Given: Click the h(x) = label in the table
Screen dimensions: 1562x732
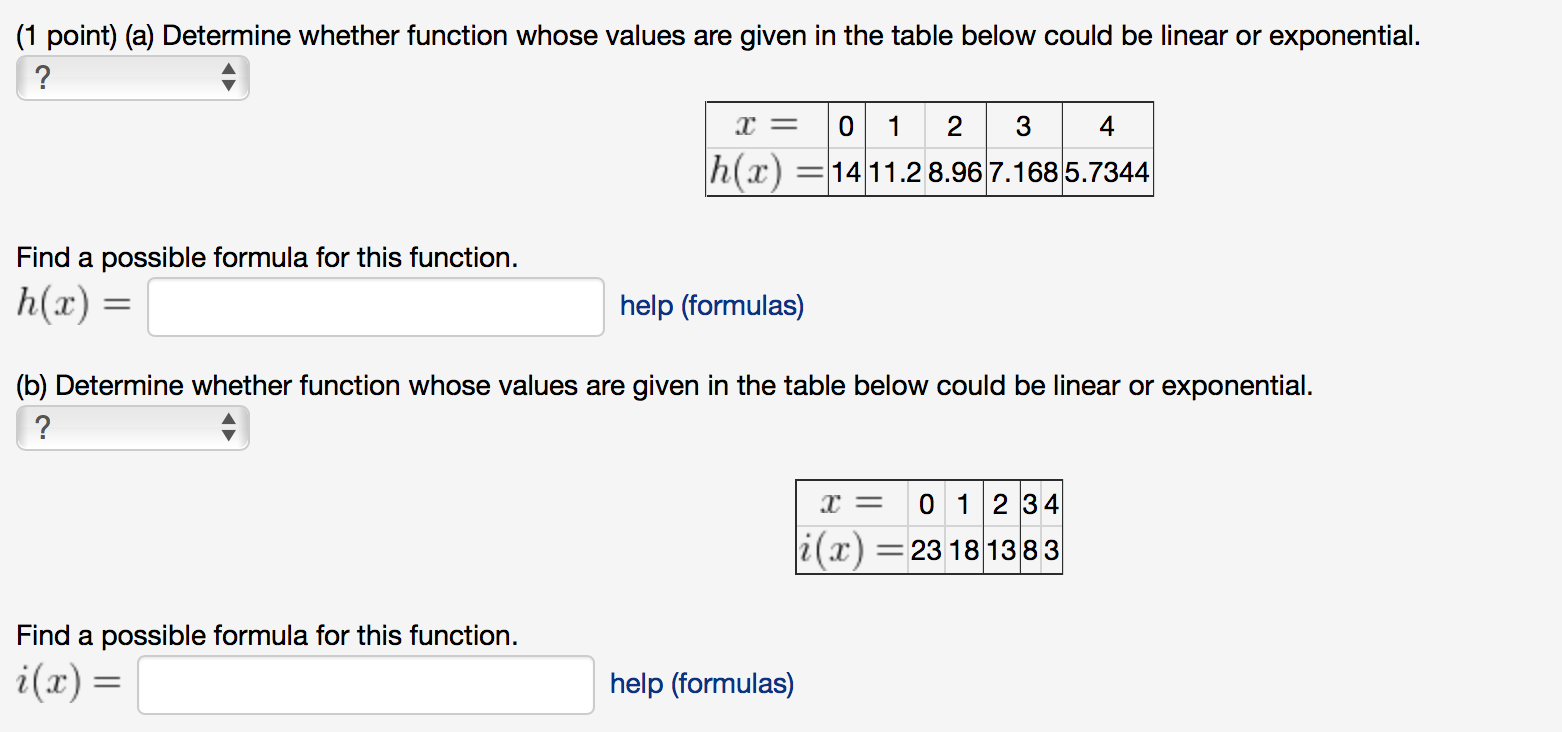Looking at the screenshot, I should tap(766, 170).
